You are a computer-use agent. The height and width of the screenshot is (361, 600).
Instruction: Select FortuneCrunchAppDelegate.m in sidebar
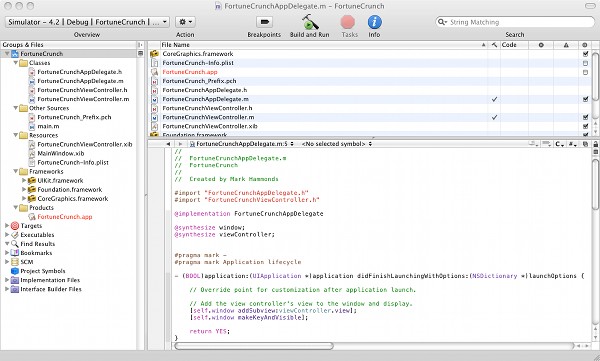[x=80, y=81]
